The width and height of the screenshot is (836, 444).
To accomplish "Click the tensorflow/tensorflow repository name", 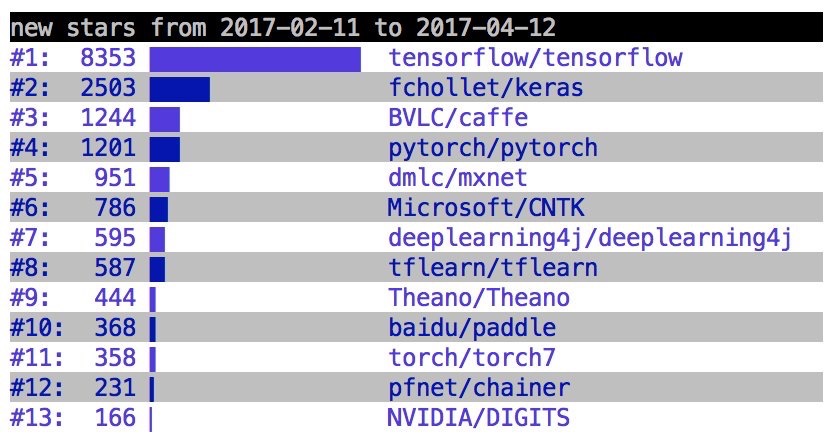I will 535,58.
